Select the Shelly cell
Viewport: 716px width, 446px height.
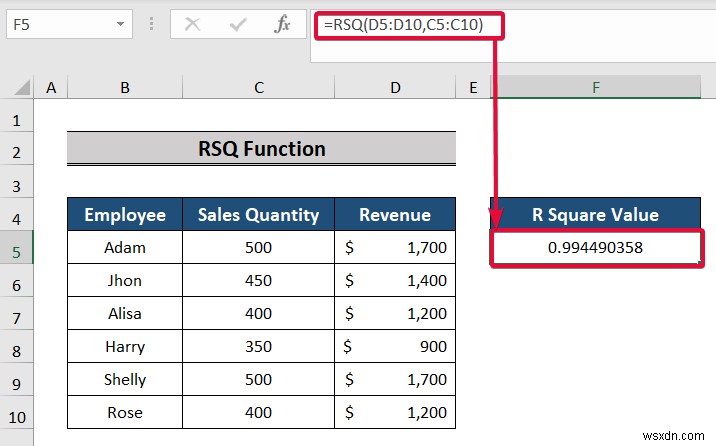pyautogui.click(x=125, y=379)
